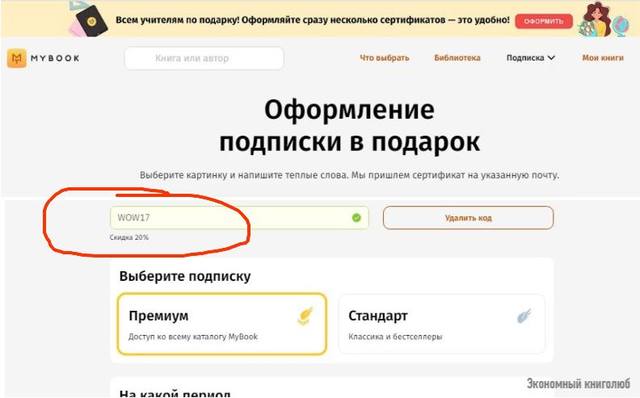Screen dimensions: 640x398
Task: Click the Оформление подписки в подарок heading
Action: point(349,126)
